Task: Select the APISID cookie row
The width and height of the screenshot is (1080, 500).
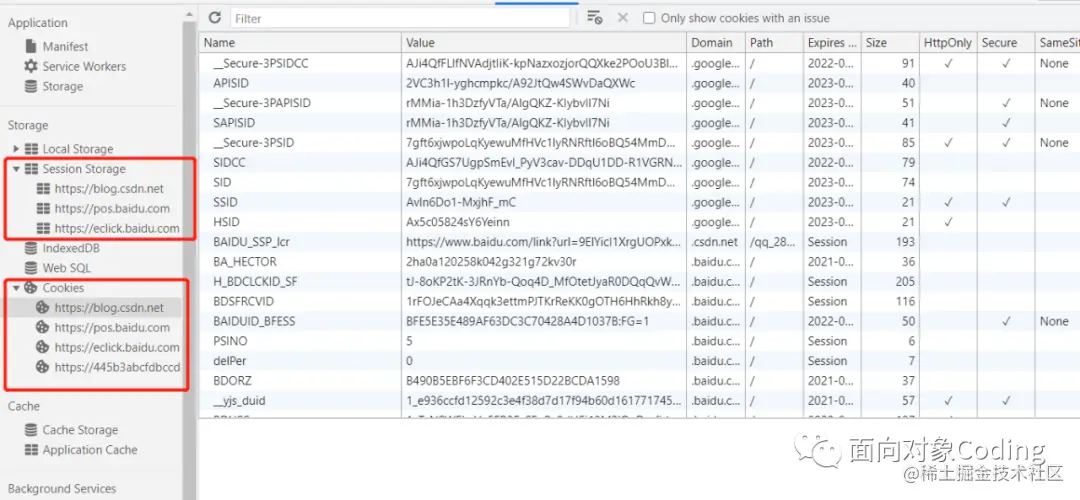Action: point(639,83)
